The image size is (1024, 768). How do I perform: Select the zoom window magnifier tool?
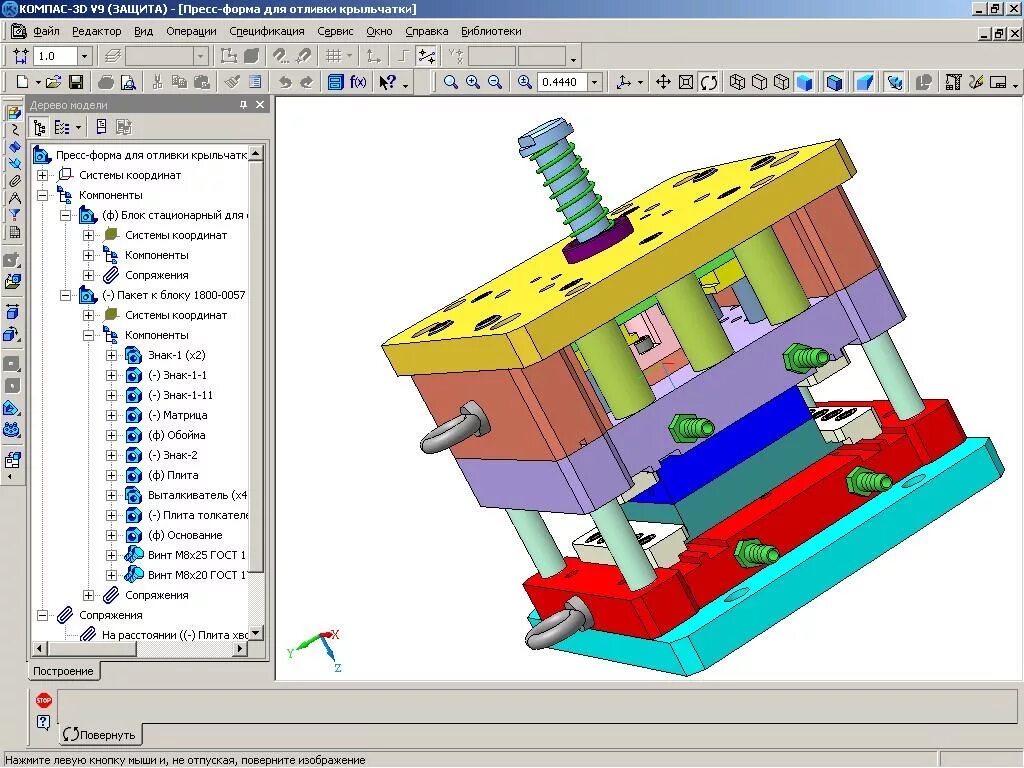point(451,82)
